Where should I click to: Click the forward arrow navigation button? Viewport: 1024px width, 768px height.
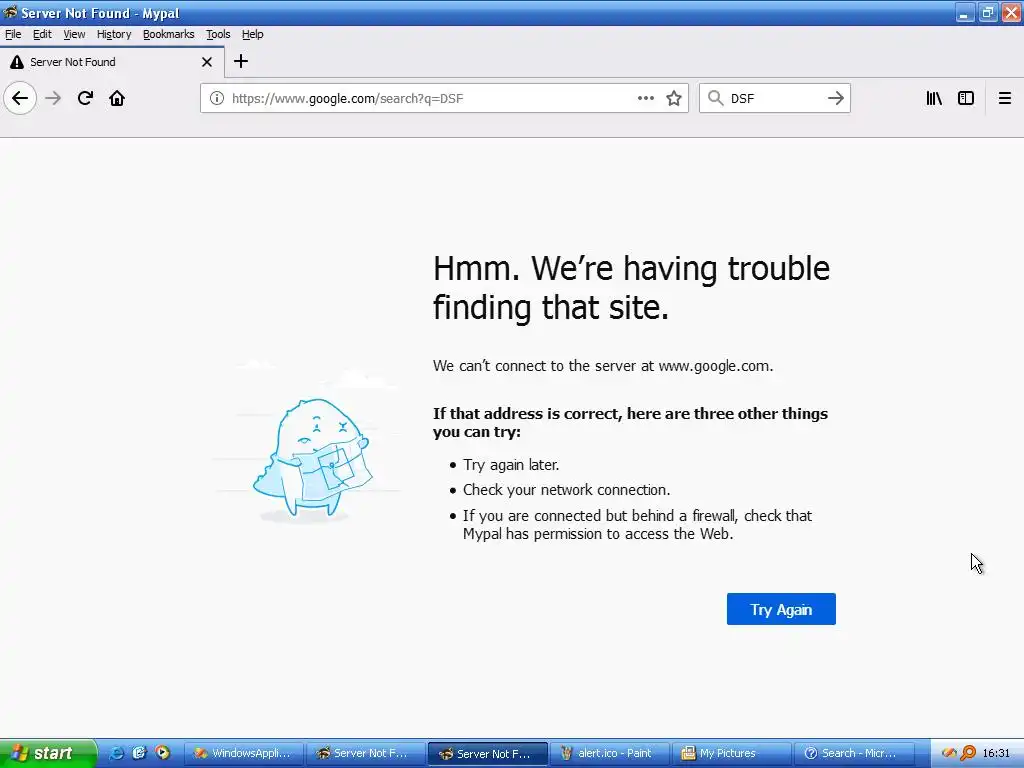(53, 98)
